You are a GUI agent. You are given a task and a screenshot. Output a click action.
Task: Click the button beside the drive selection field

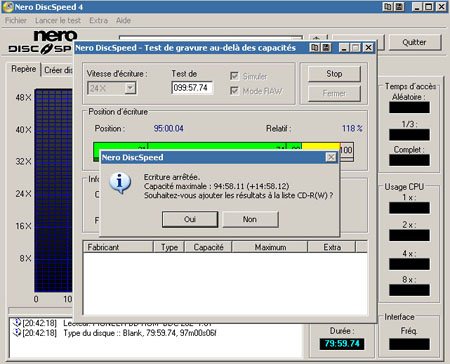point(317,38)
